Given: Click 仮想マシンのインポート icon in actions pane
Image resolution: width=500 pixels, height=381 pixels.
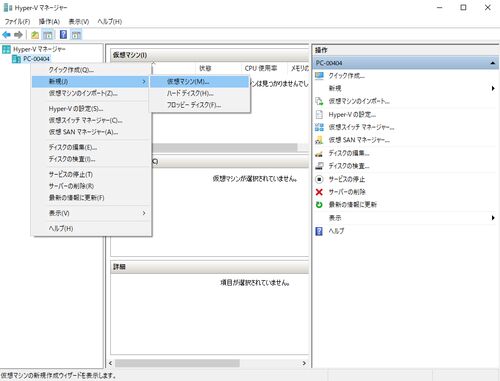Looking at the screenshot, I should tap(319, 101).
